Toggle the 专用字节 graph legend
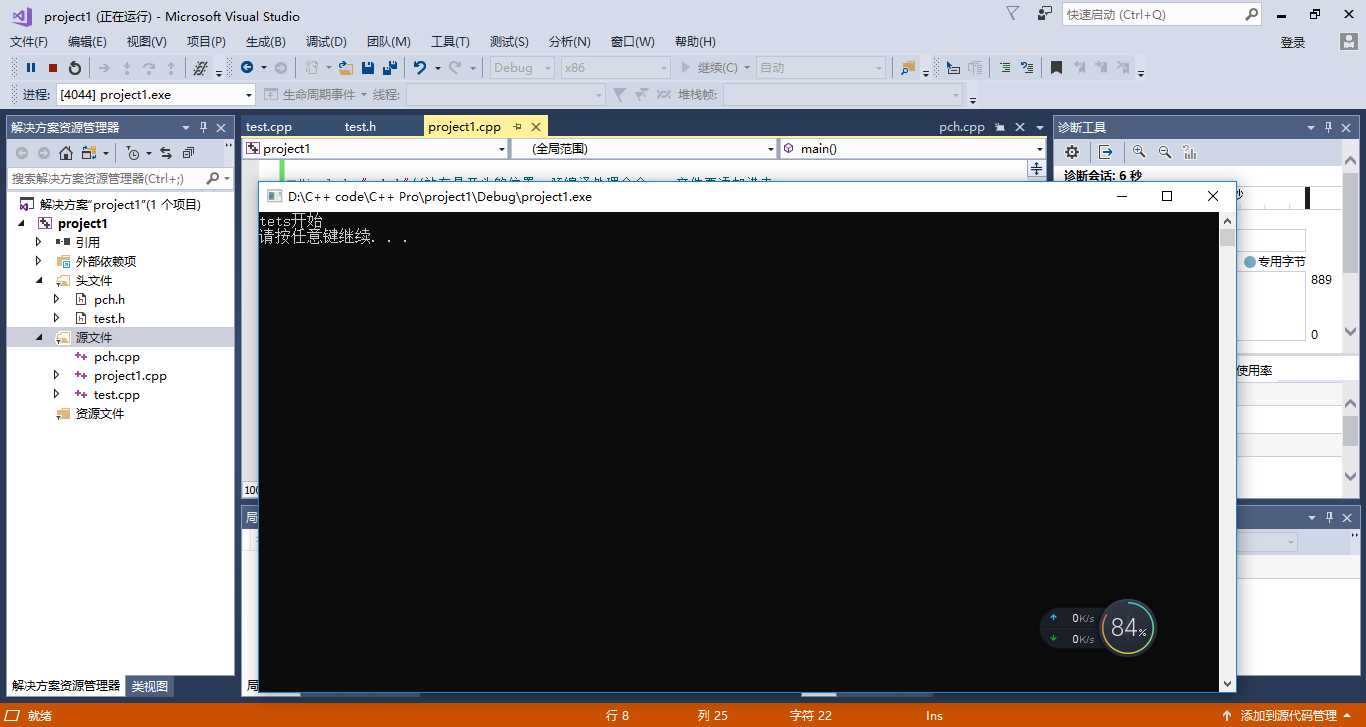Viewport: 1366px width, 727px height. (1275, 261)
